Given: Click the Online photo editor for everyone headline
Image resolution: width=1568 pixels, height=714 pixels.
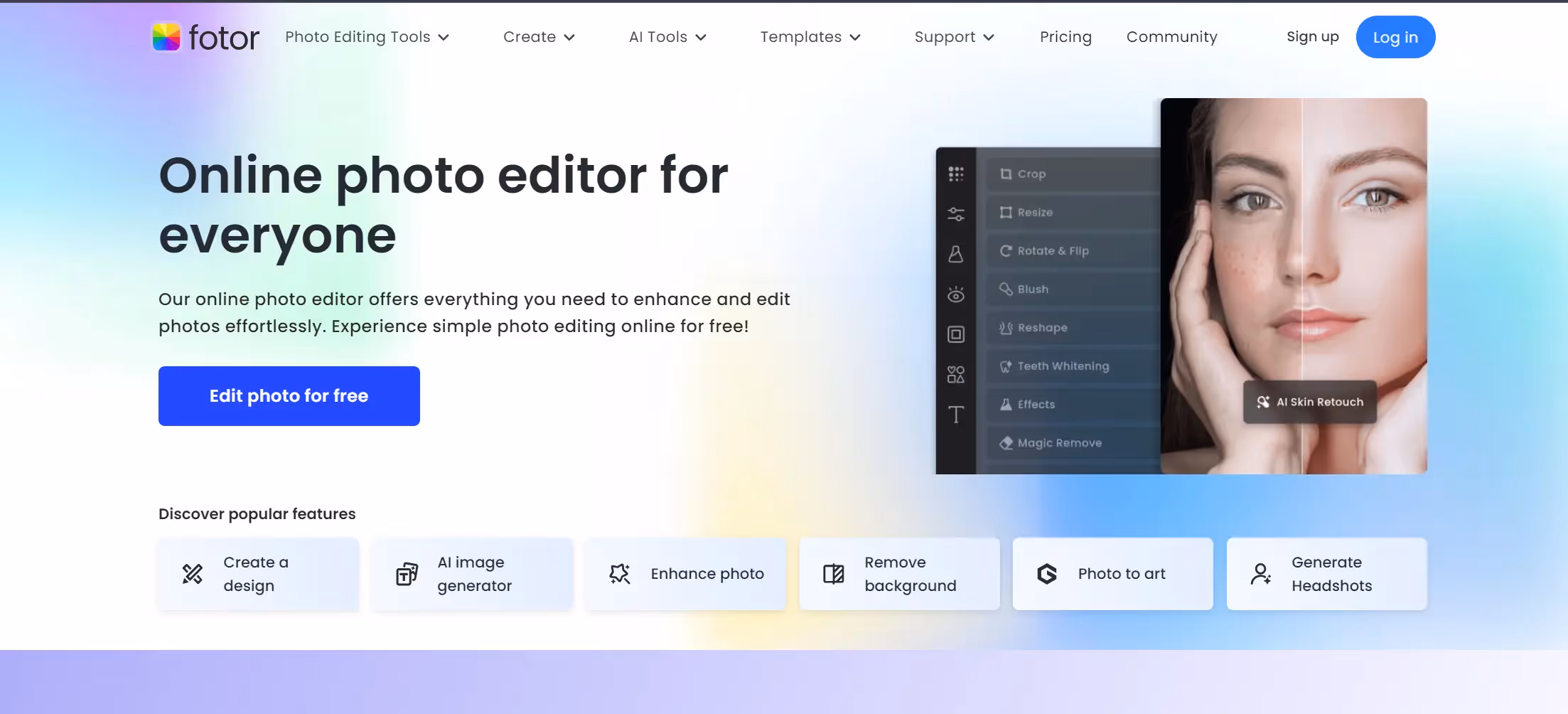Looking at the screenshot, I should pyautogui.click(x=444, y=206).
